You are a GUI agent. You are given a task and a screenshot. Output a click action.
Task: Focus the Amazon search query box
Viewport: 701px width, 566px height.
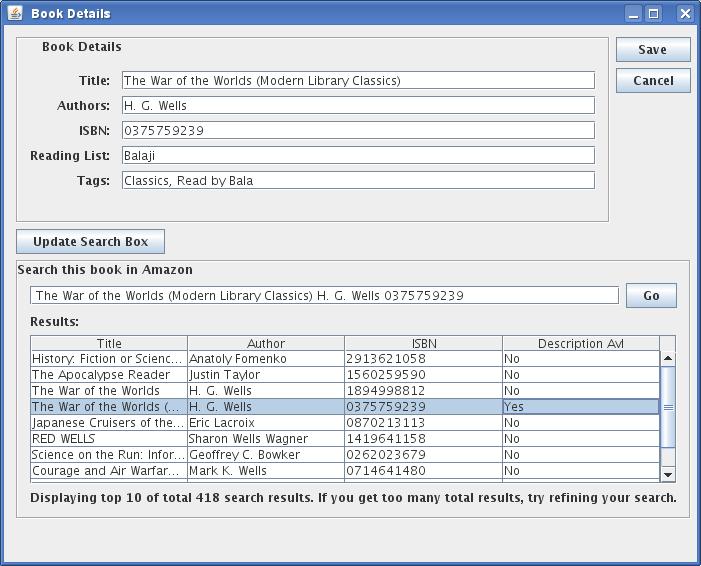pos(324,296)
